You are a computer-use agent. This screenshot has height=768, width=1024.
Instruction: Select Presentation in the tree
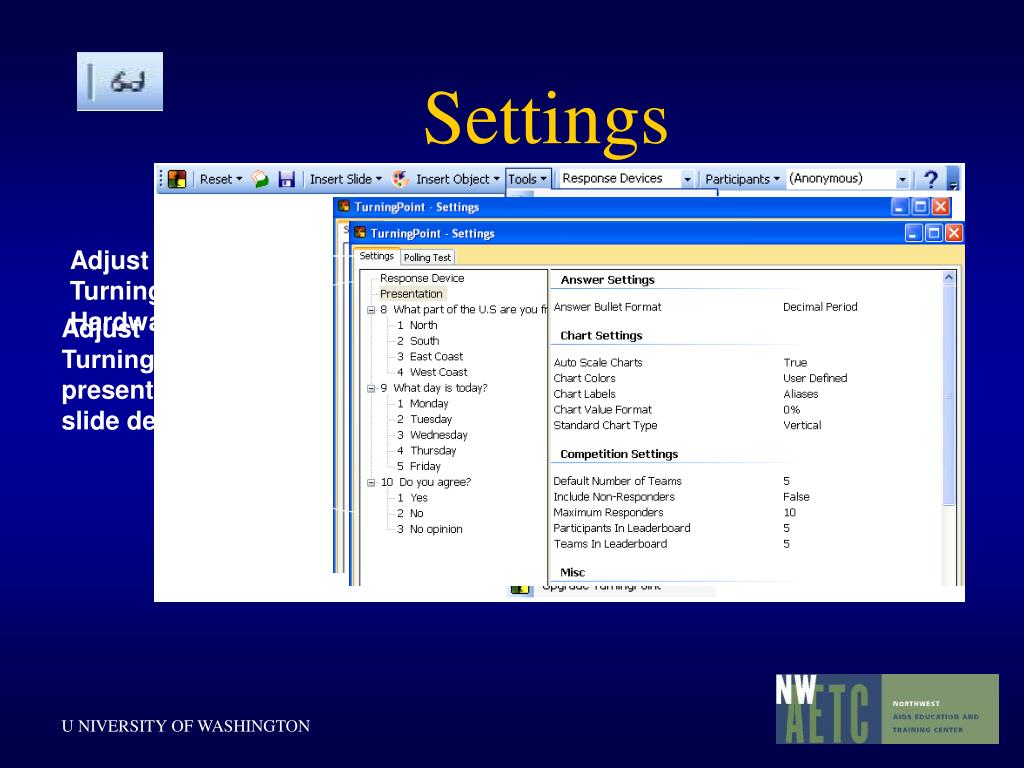(411, 294)
